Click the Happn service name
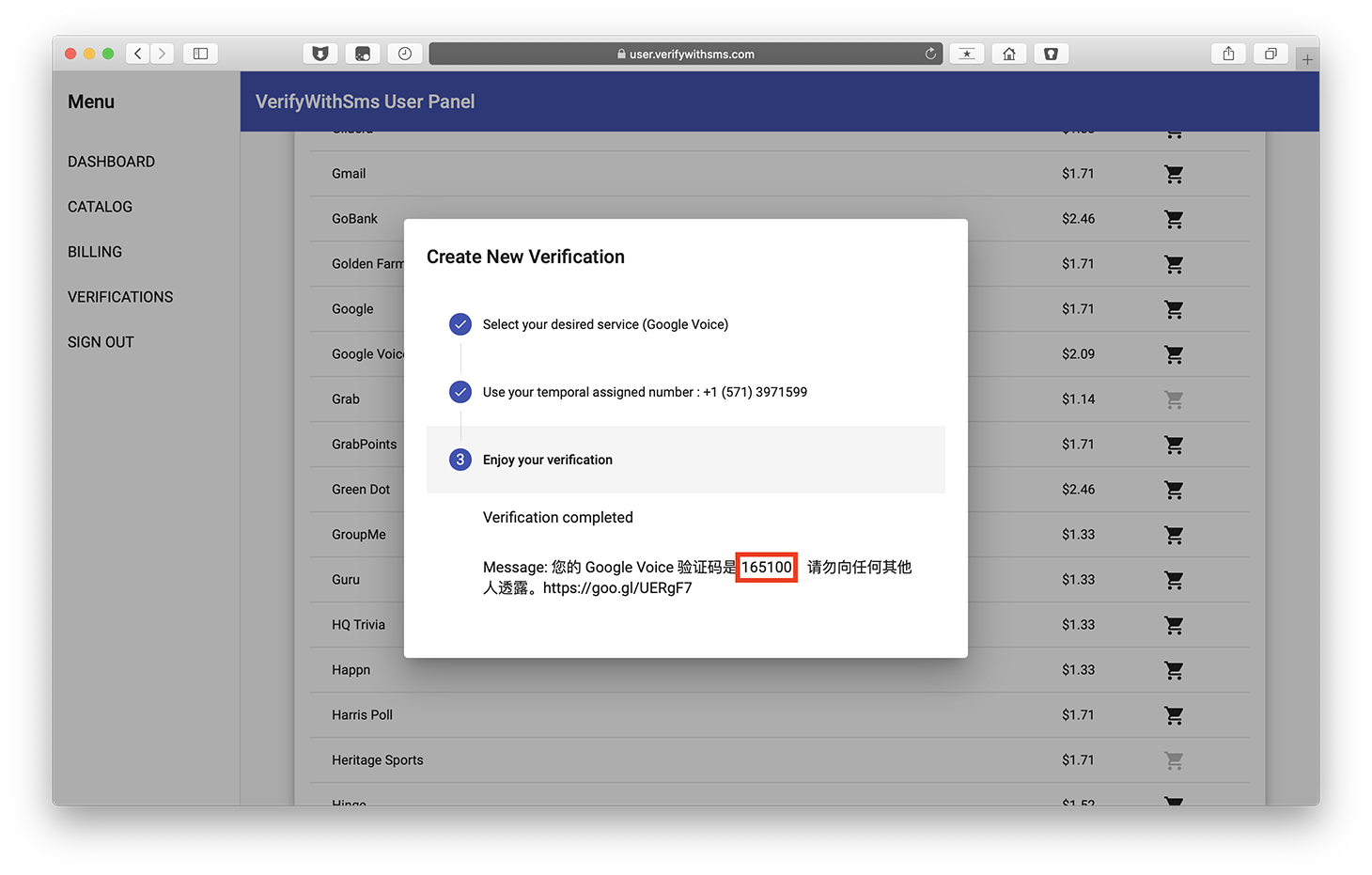This screenshot has height=875, width=1372. pyautogui.click(x=351, y=670)
